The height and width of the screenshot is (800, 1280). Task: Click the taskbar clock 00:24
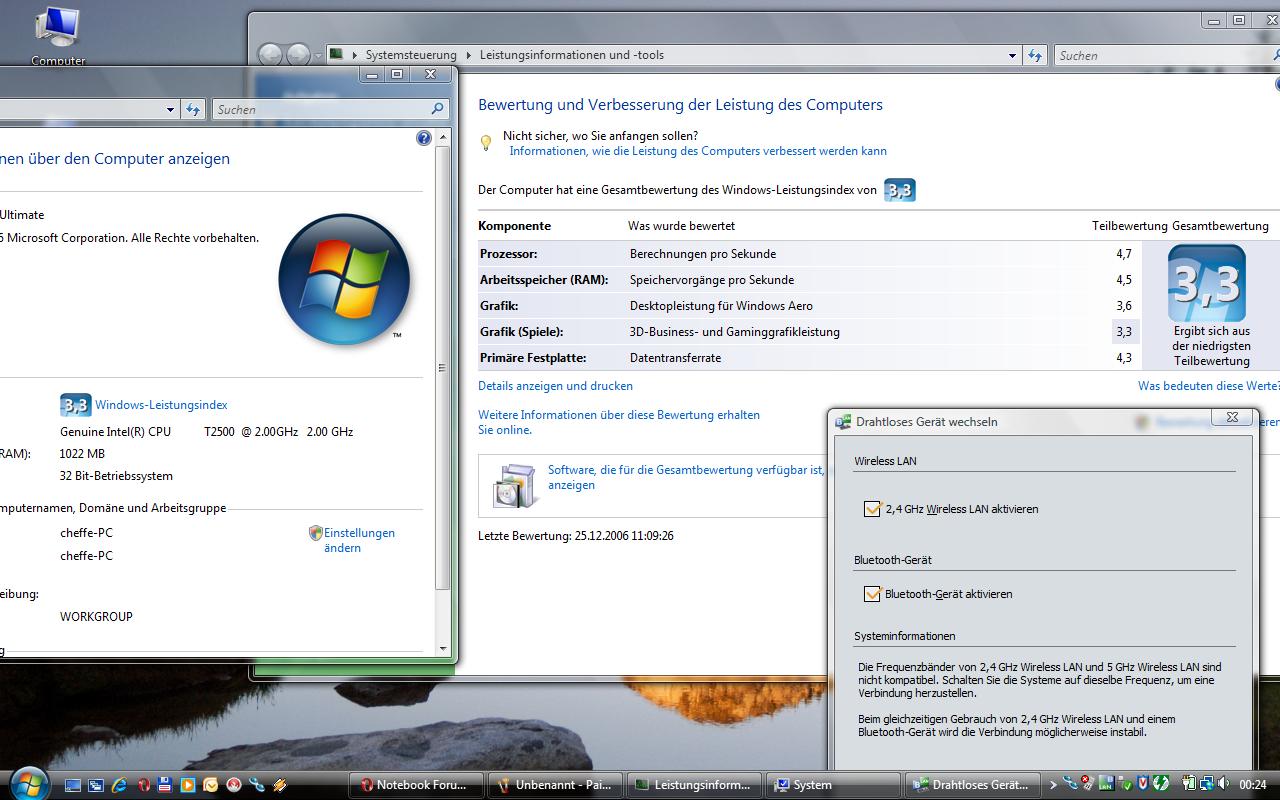1253,785
